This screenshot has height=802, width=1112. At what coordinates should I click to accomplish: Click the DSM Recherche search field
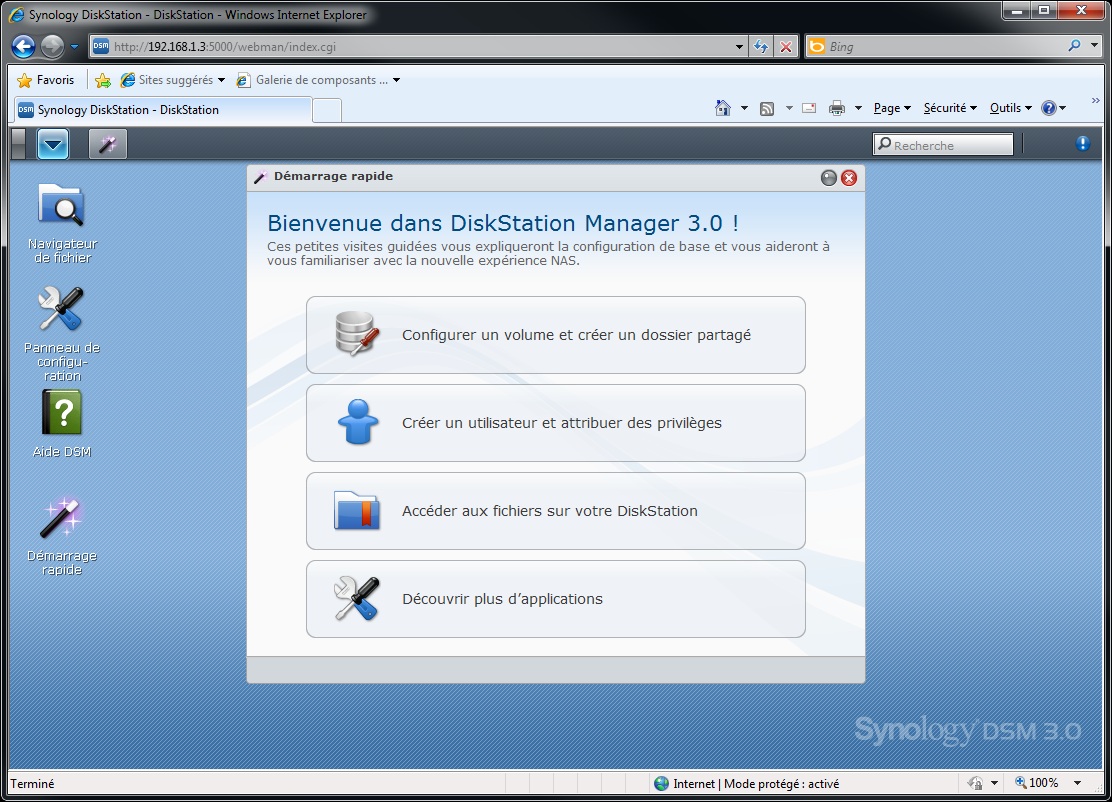point(943,145)
